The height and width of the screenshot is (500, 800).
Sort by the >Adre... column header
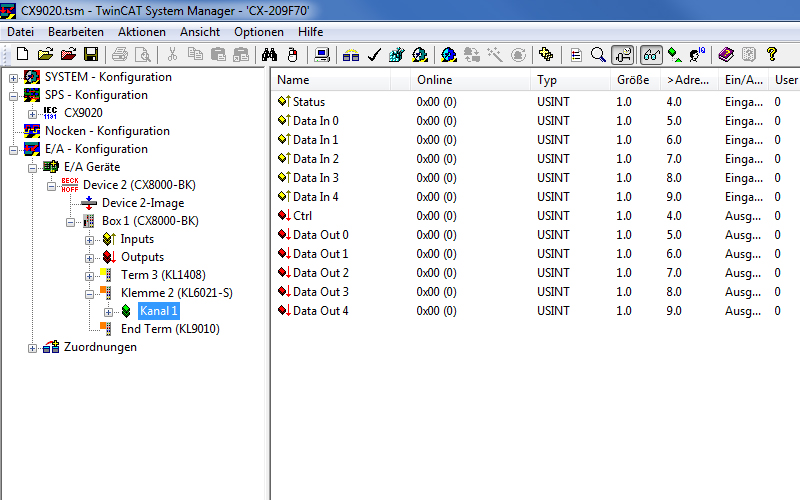tap(689, 80)
